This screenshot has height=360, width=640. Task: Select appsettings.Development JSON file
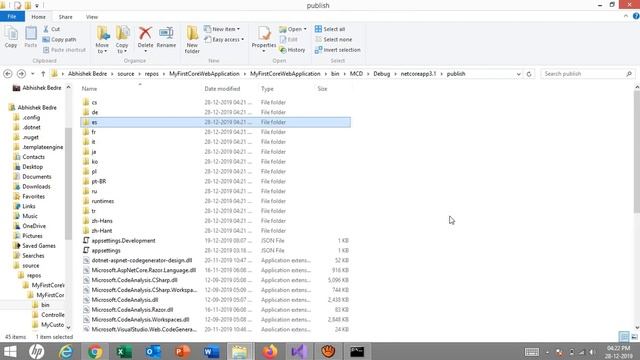[216, 241]
